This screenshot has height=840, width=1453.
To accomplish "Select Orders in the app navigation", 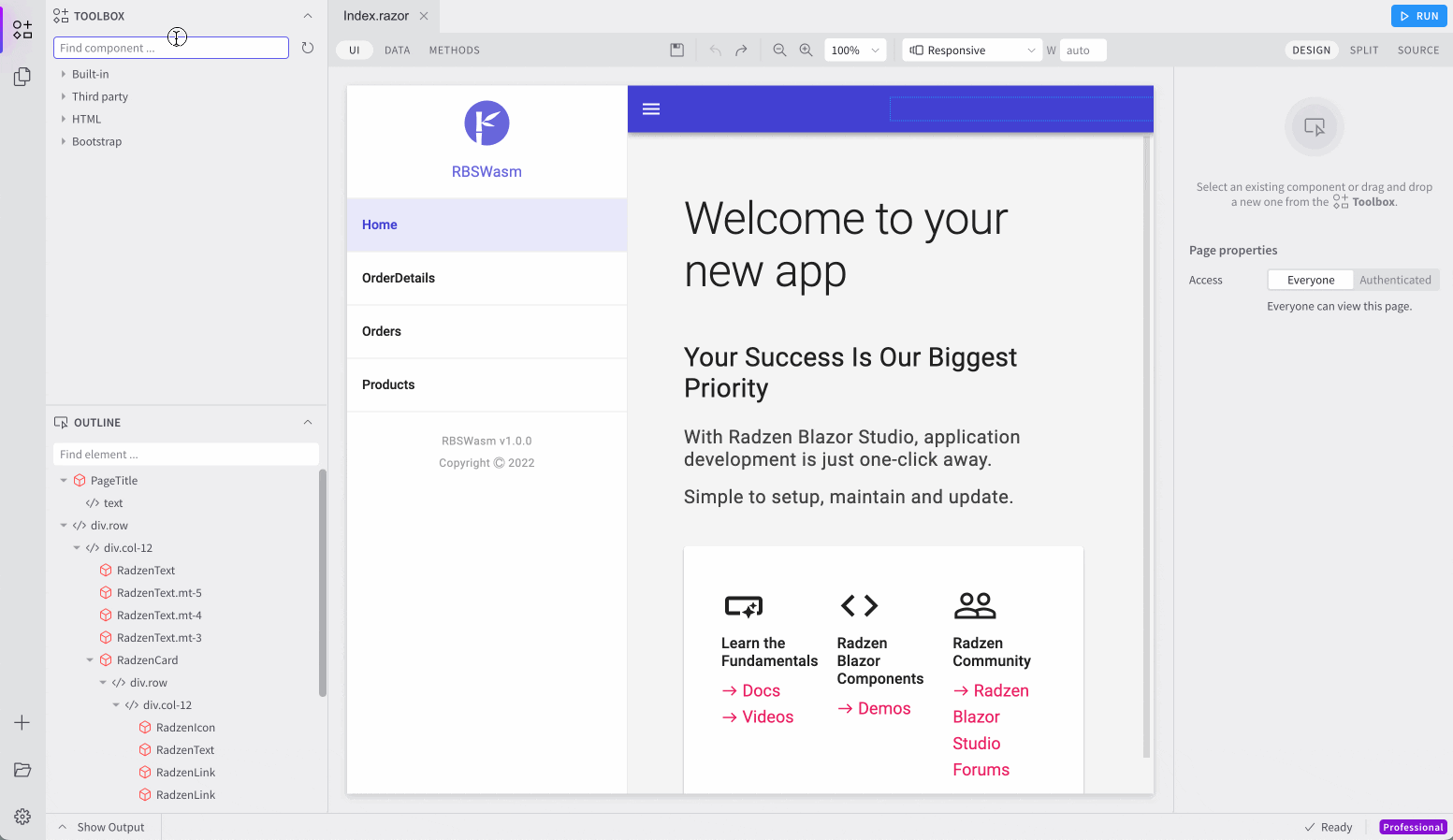I will (487, 331).
